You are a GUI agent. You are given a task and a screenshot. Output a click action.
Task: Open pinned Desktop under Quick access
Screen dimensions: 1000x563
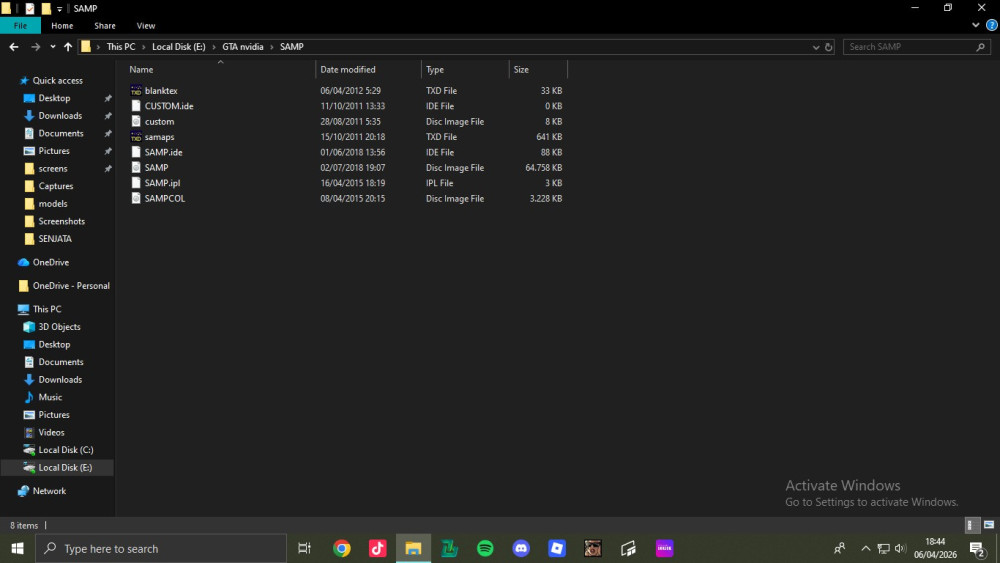click(x=54, y=98)
